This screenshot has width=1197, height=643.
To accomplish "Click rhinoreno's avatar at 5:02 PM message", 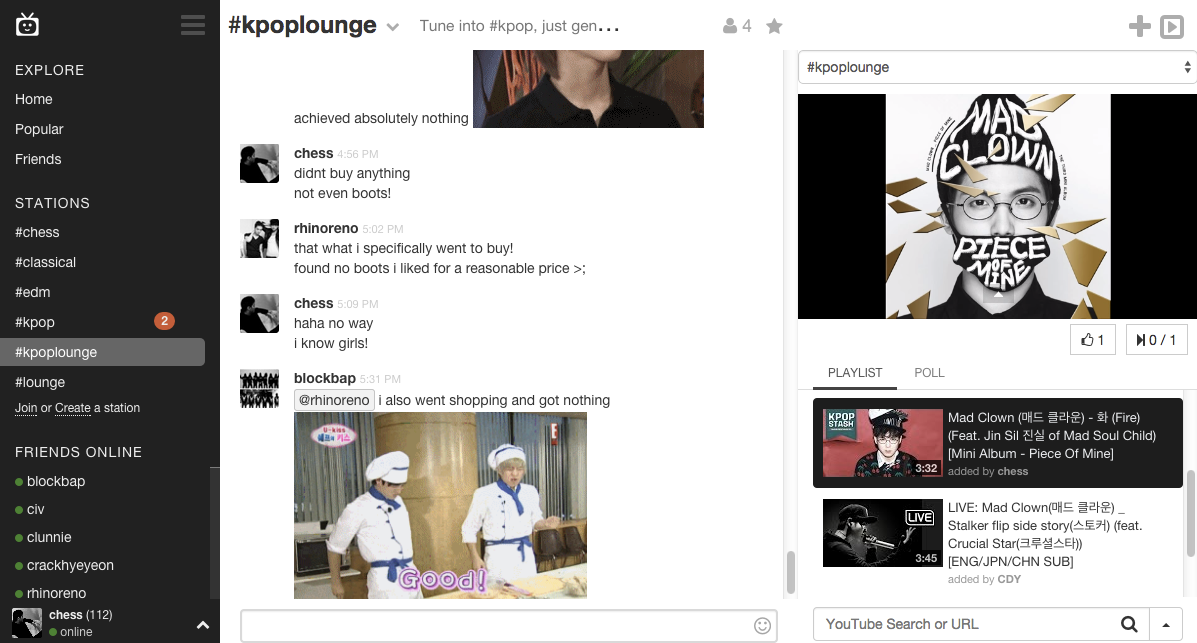I will click(260, 238).
